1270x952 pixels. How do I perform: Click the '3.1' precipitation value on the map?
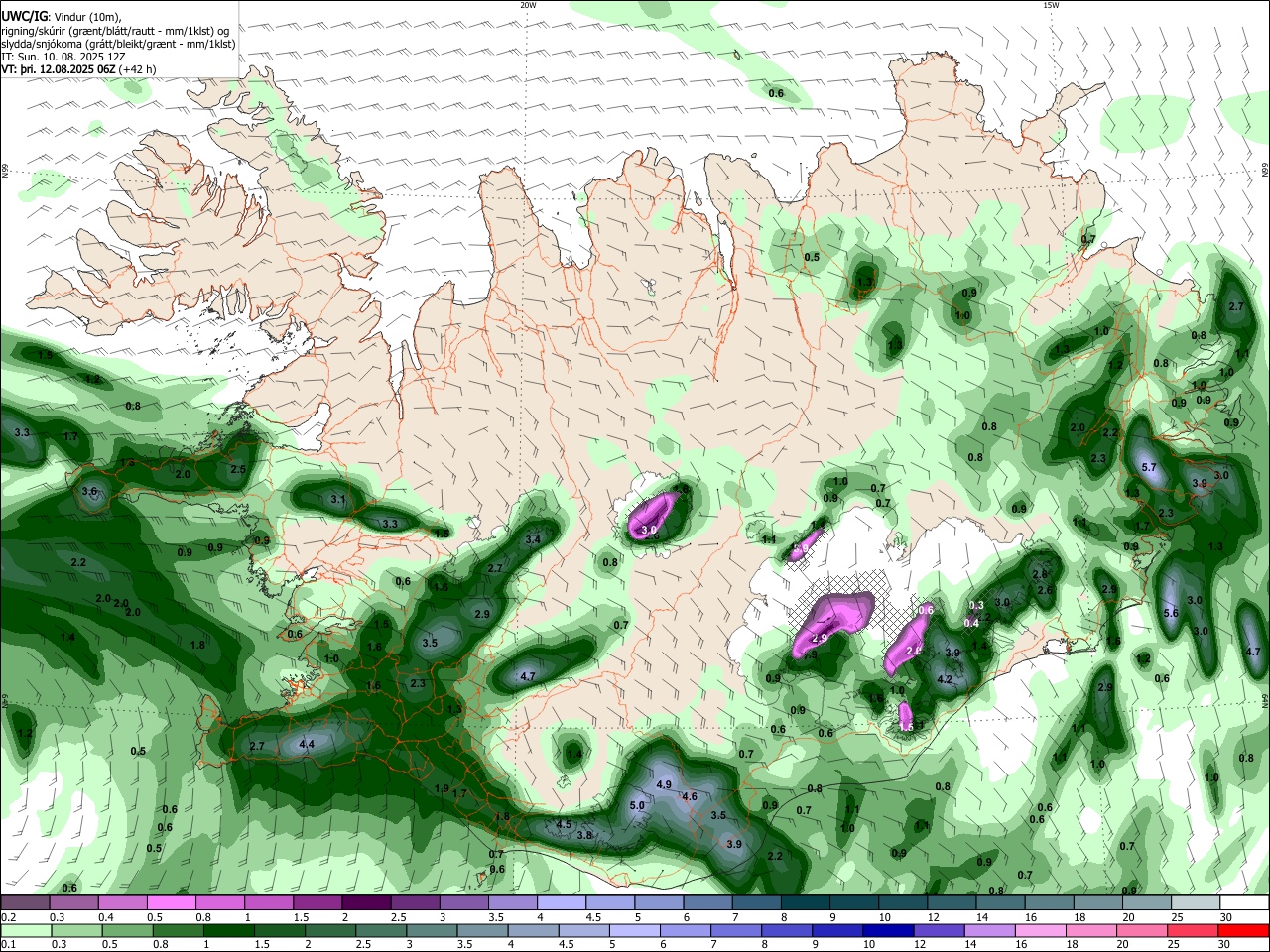coord(338,499)
